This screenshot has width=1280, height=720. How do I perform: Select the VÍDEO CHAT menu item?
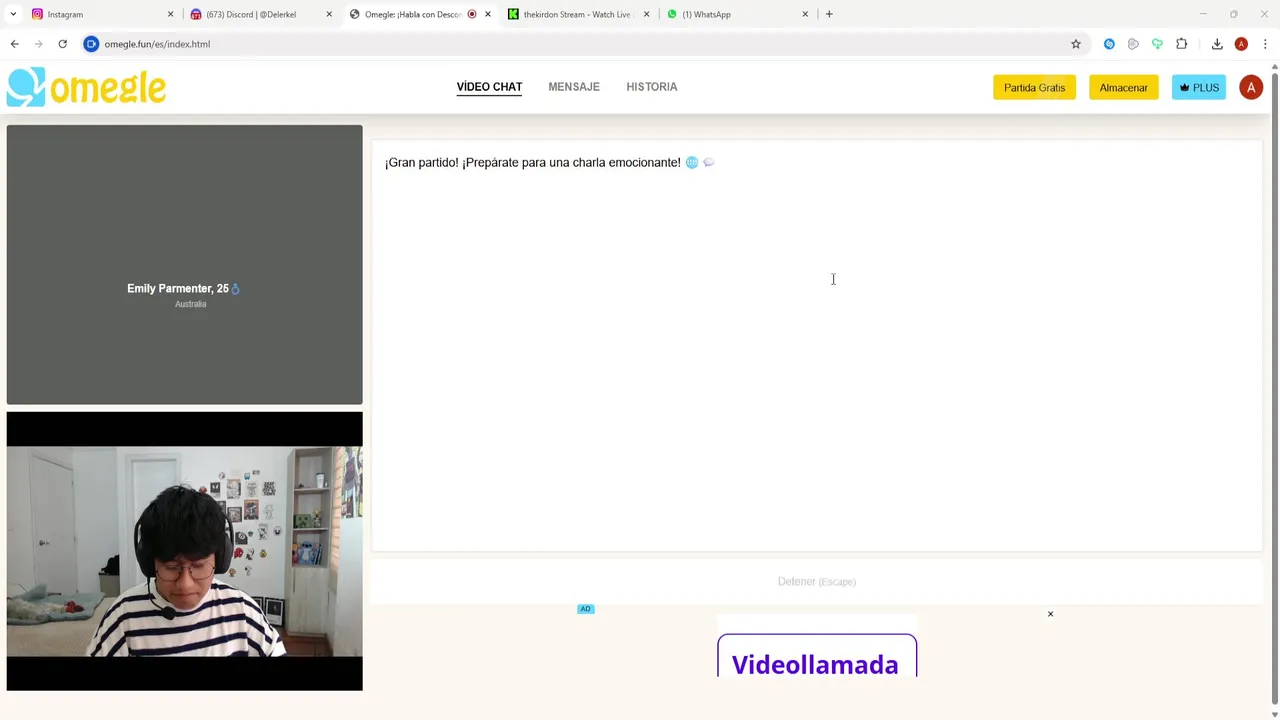pos(489,87)
